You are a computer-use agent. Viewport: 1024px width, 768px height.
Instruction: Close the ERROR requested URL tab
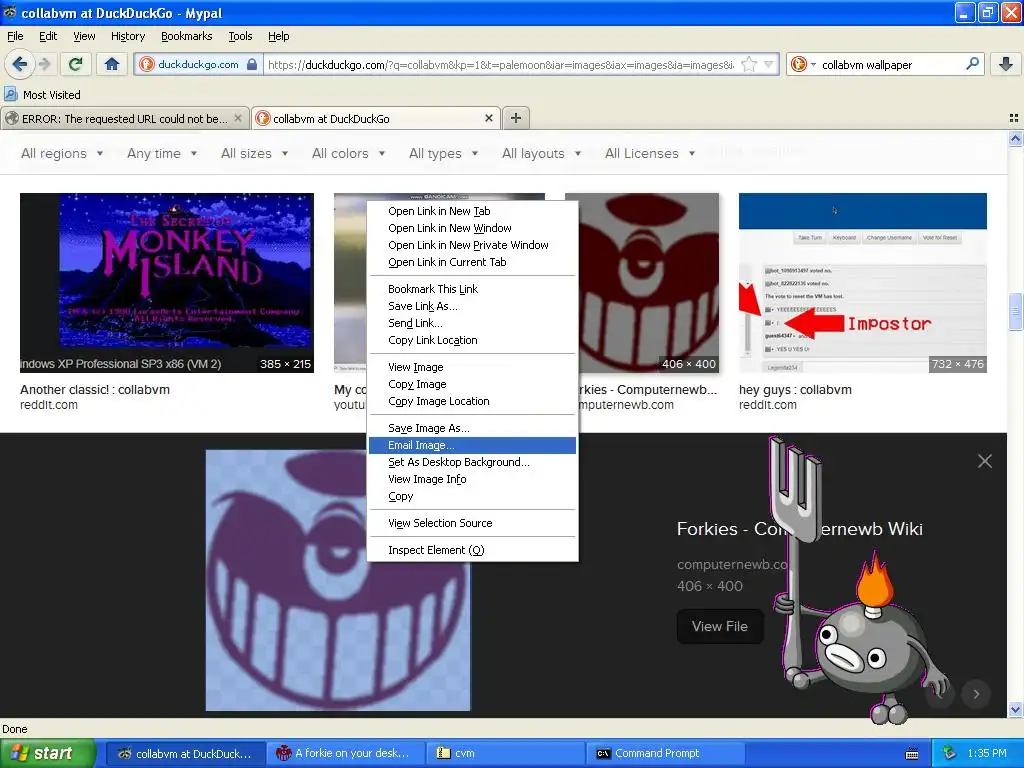point(238,118)
